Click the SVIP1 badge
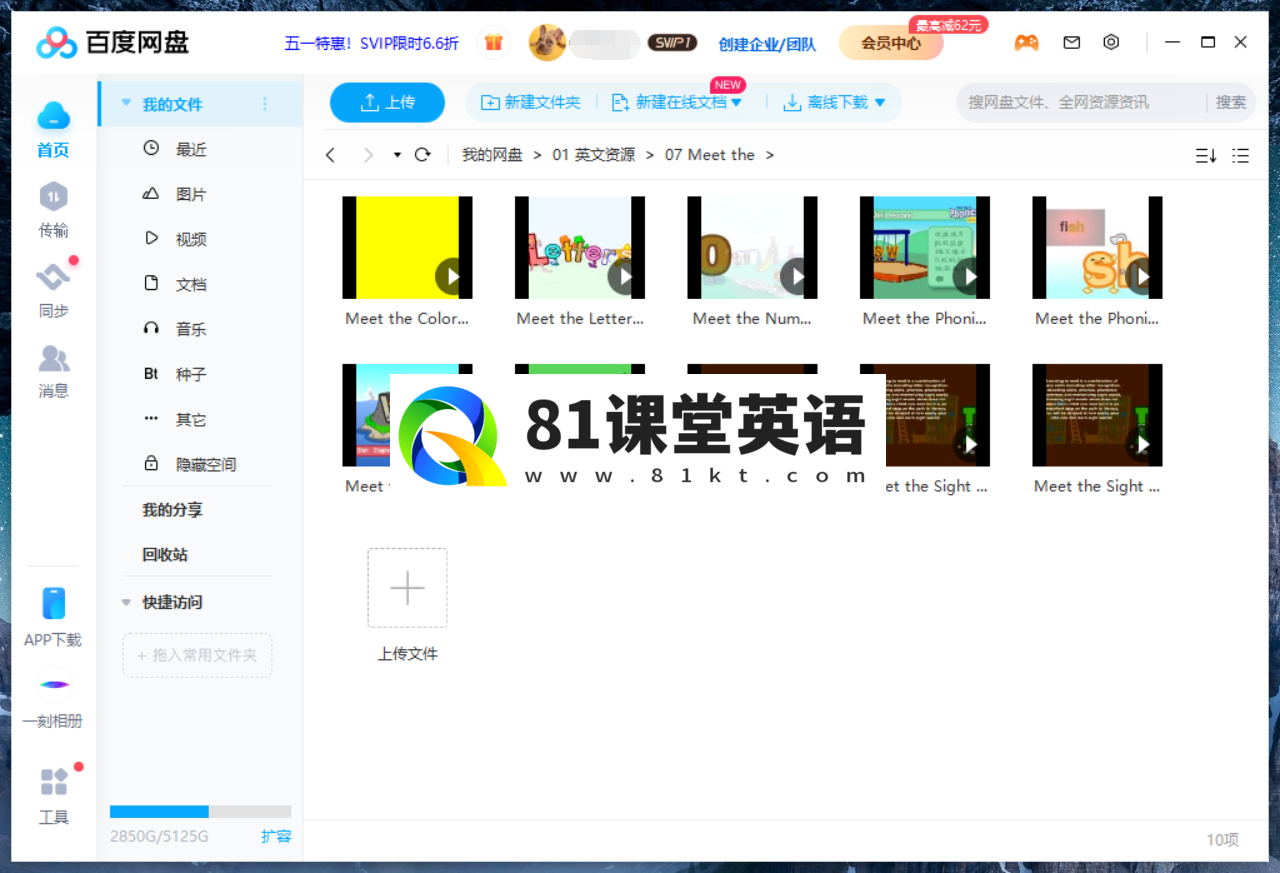The image size is (1280, 873). coord(672,43)
